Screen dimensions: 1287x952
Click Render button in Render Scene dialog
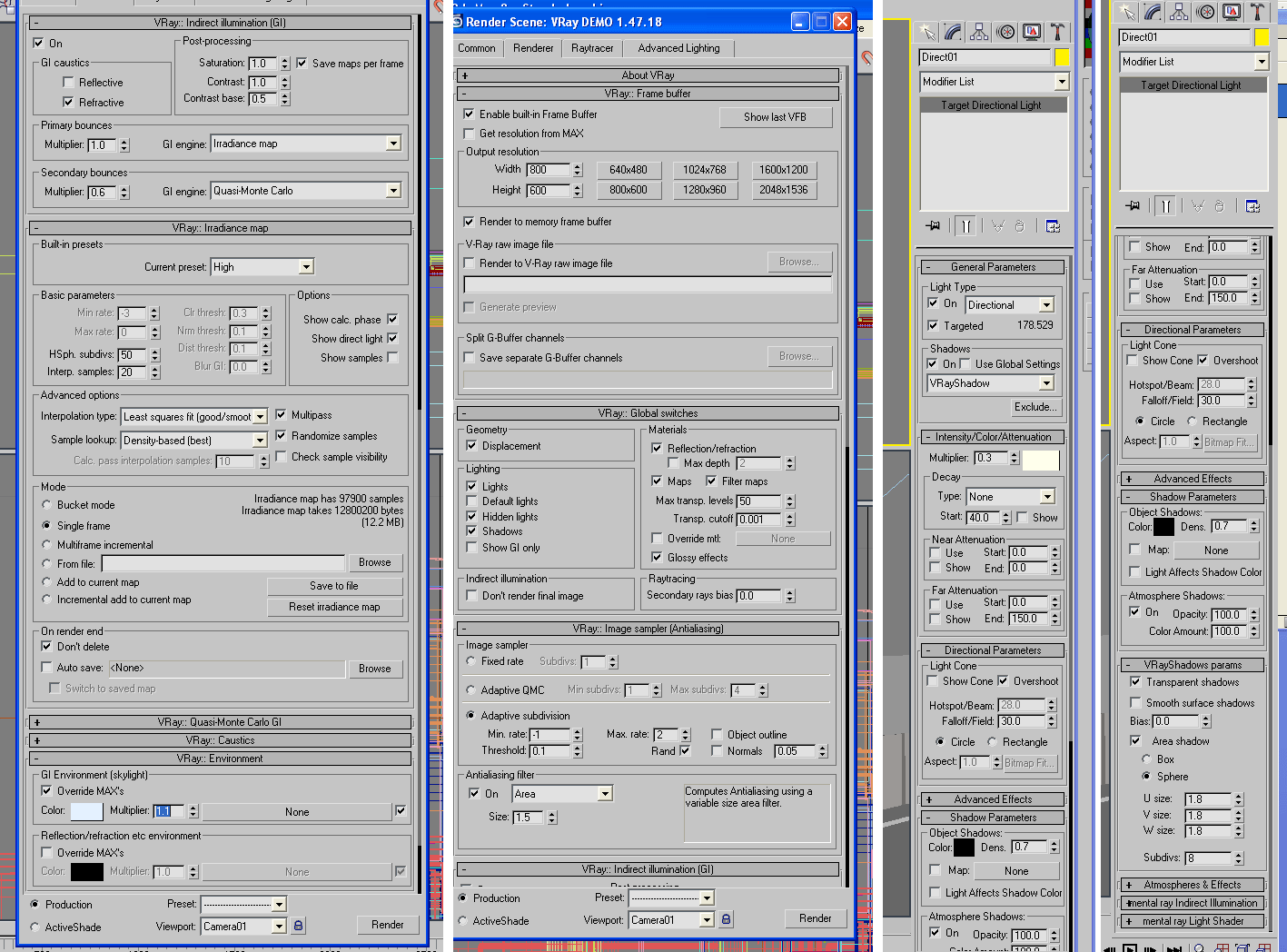click(816, 918)
